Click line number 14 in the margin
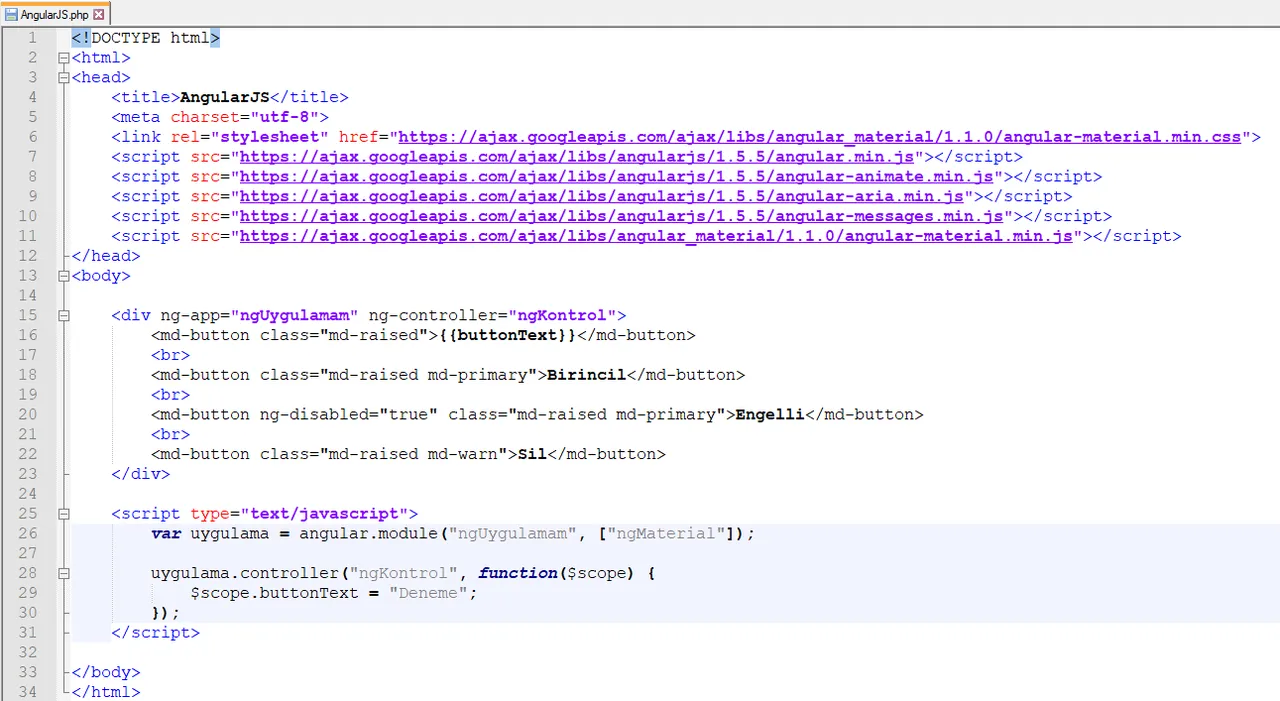1280x701 pixels. tap(28, 295)
